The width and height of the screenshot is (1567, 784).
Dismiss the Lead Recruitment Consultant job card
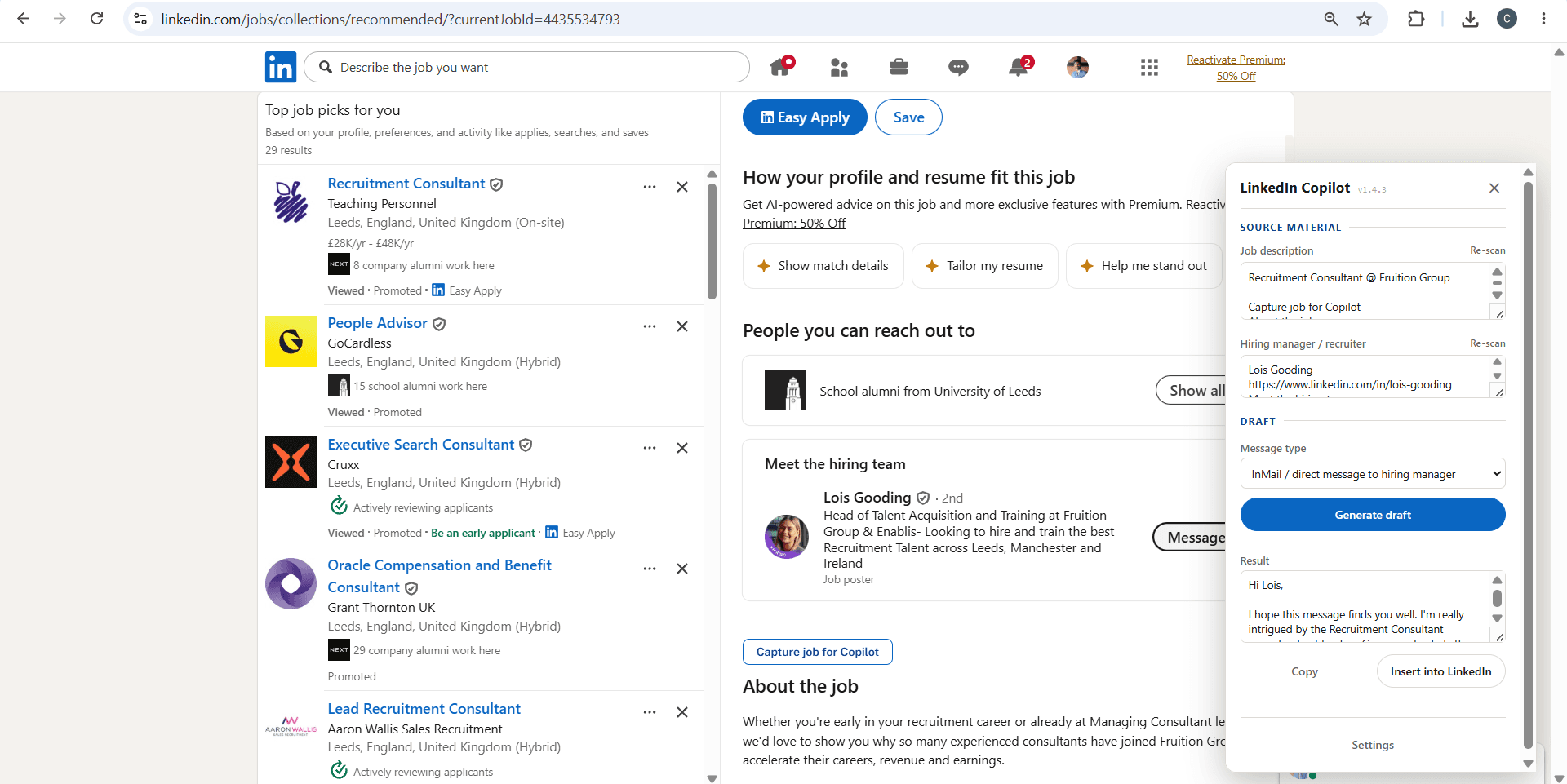click(x=682, y=712)
